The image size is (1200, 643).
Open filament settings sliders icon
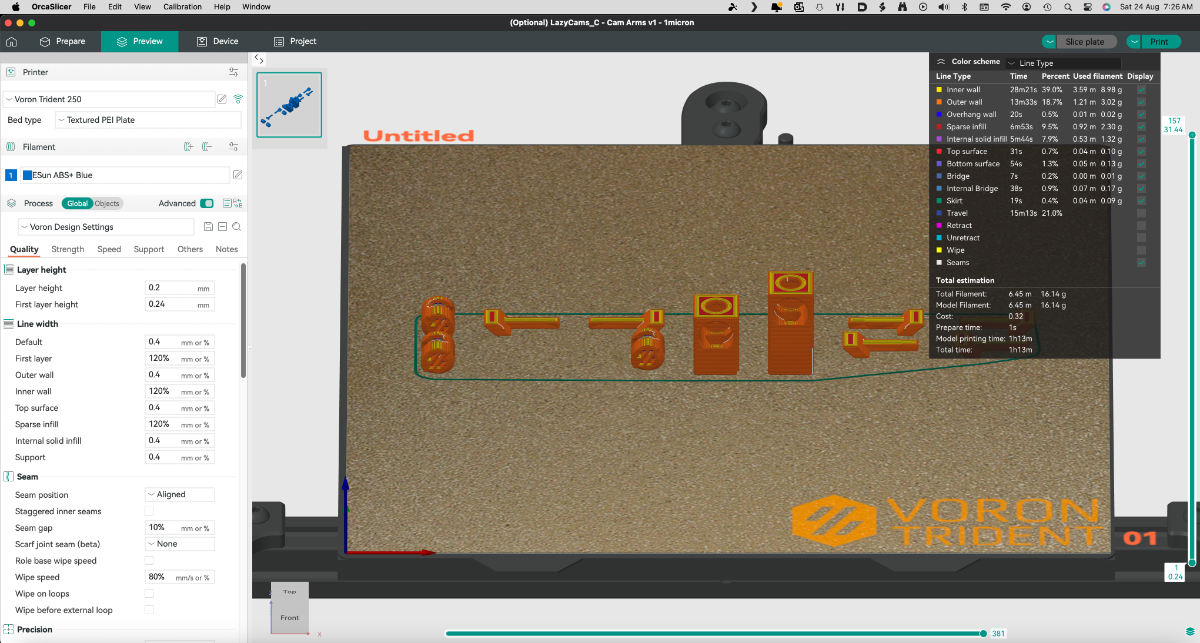pyautogui.click(x=233, y=147)
